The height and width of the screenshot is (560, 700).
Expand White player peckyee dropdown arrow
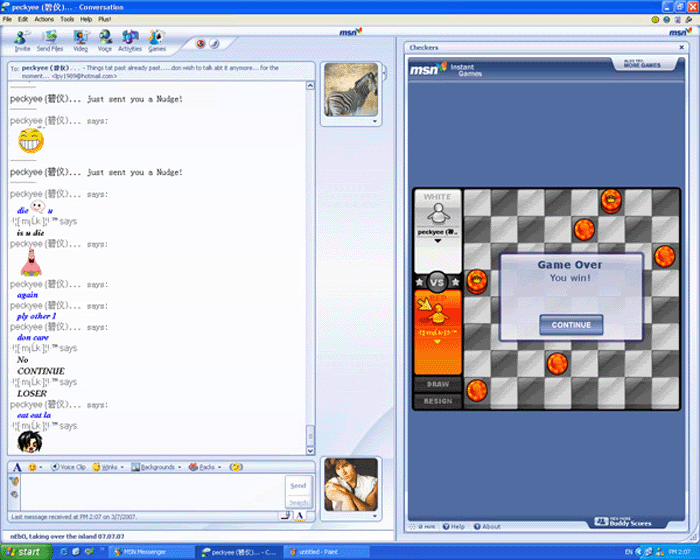pos(438,241)
